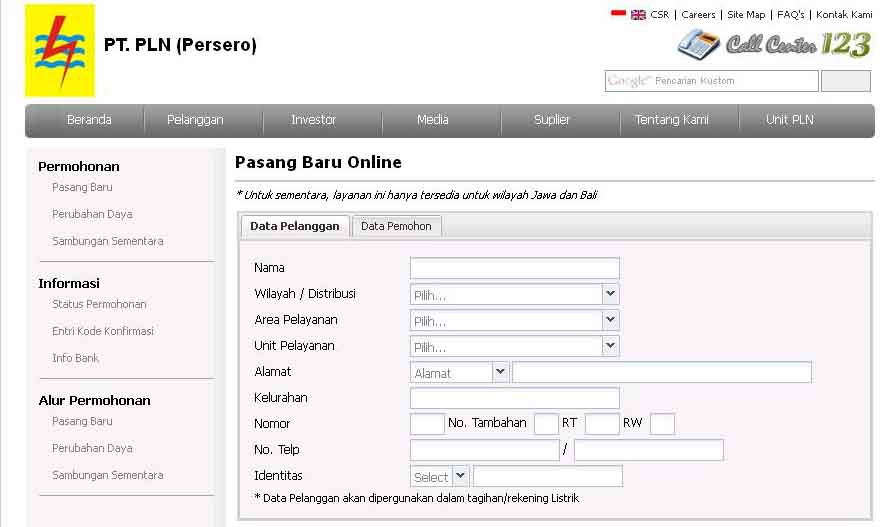The width and height of the screenshot is (883, 527).
Task: Open the Media menu
Action: [x=432, y=120]
